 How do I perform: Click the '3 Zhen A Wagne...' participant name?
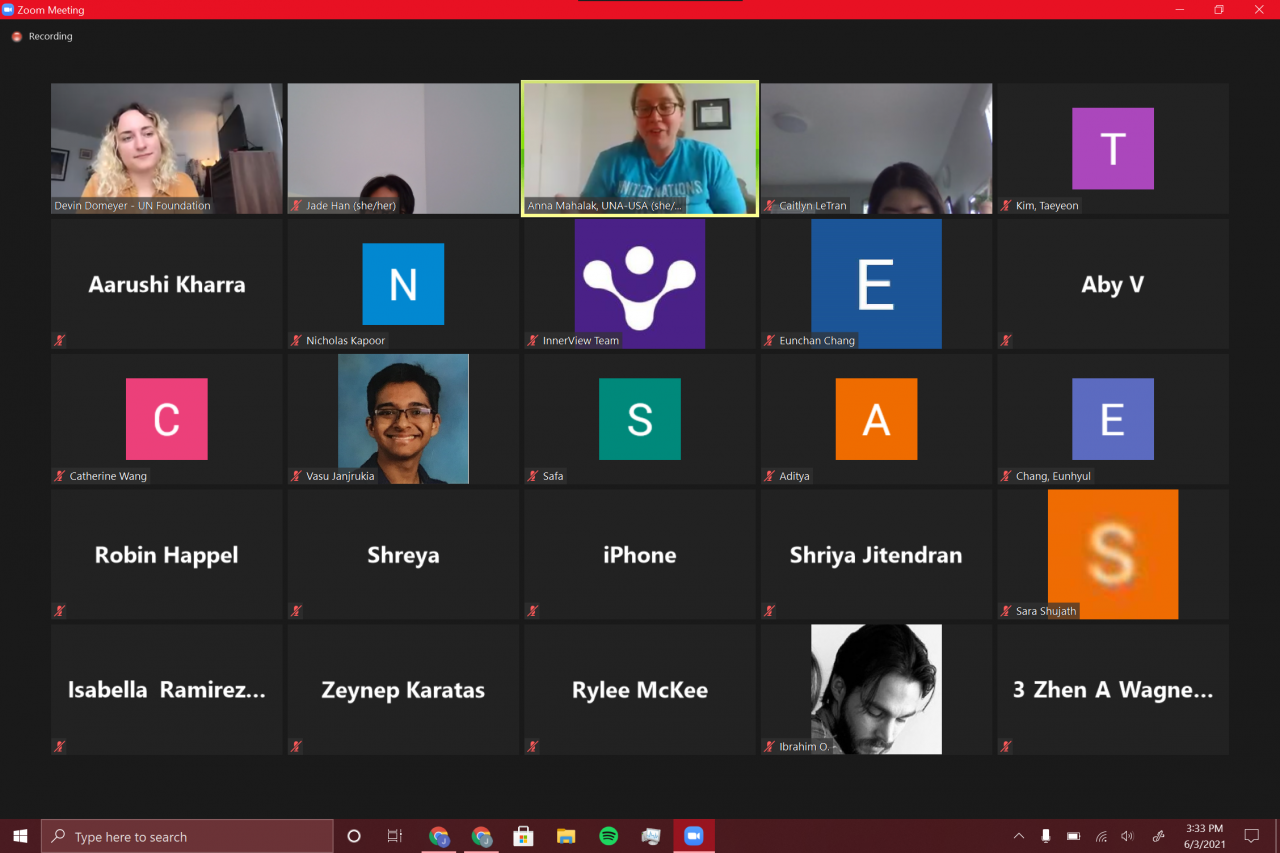tap(1113, 690)
